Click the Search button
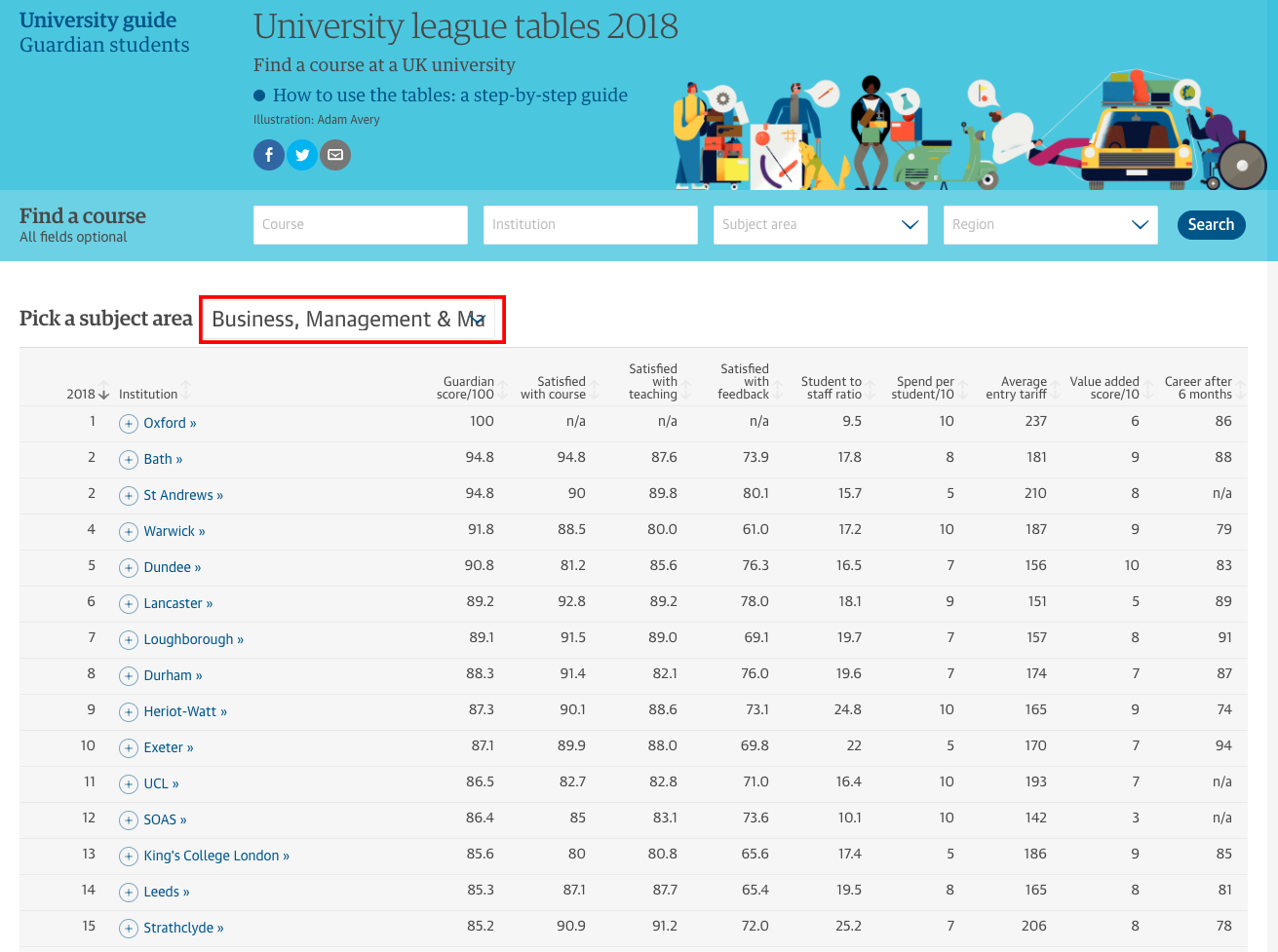1278x952 pixels. (1211, 225)
